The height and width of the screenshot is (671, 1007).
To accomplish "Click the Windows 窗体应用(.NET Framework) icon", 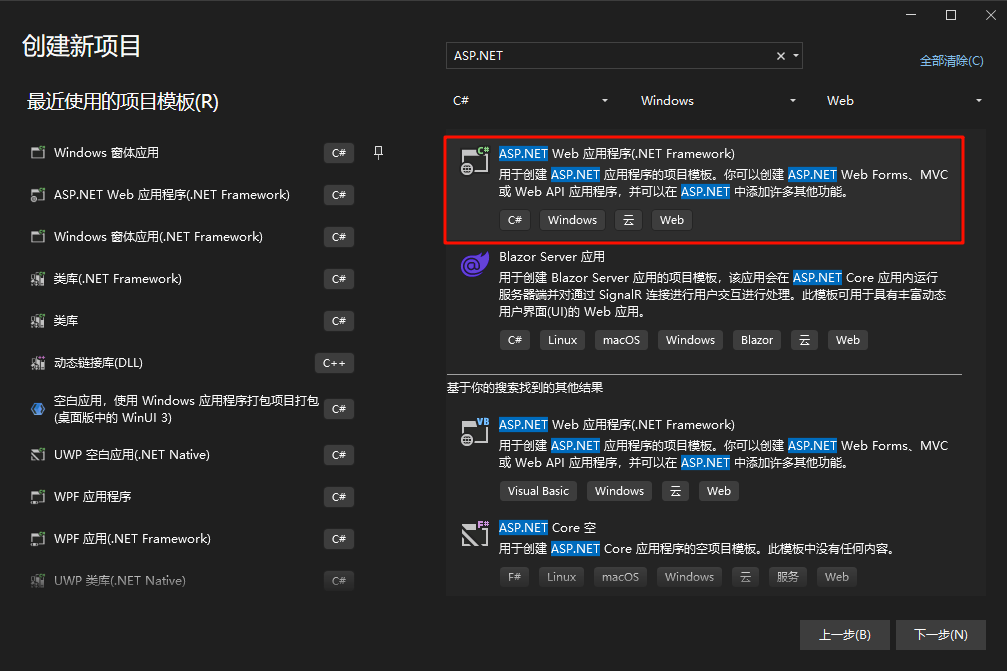I will coord(38,237).
